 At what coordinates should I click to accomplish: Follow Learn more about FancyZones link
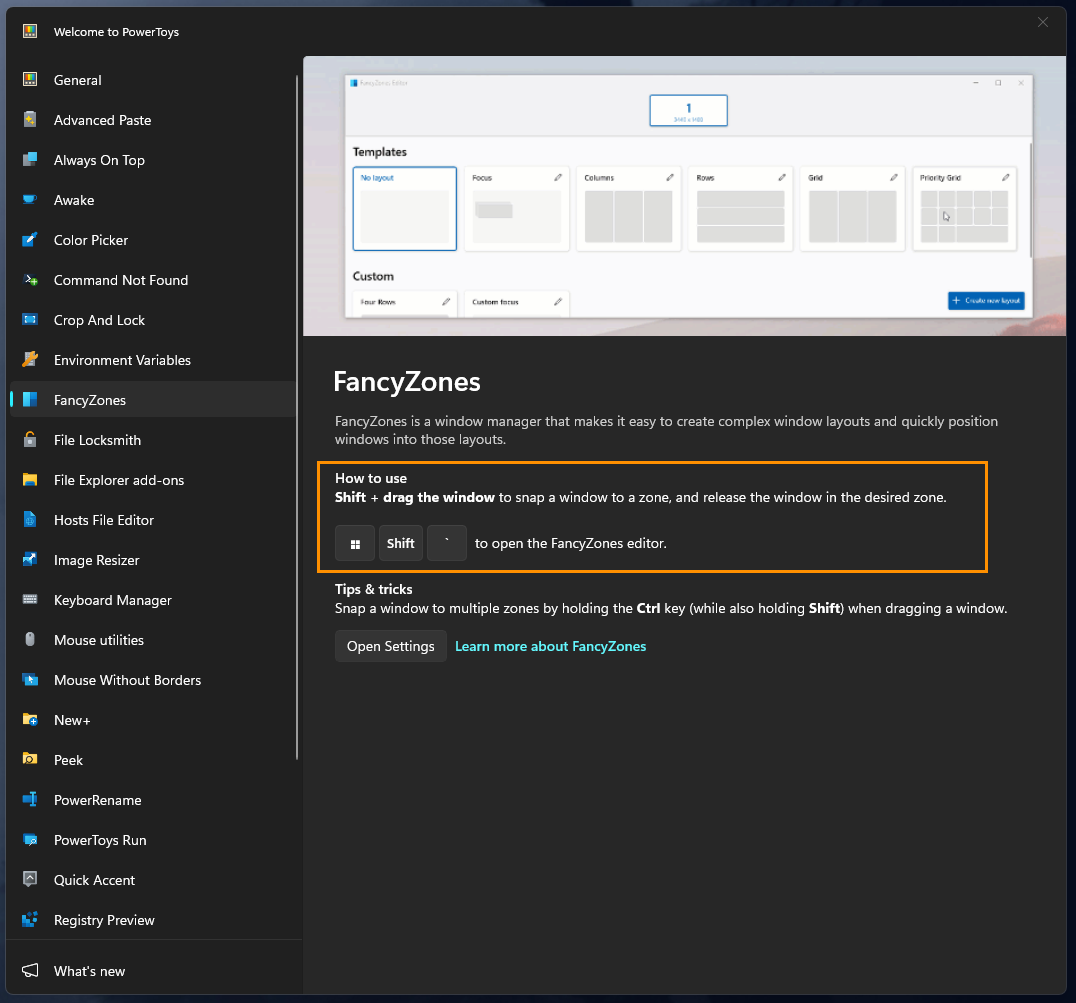click(550, 646)
